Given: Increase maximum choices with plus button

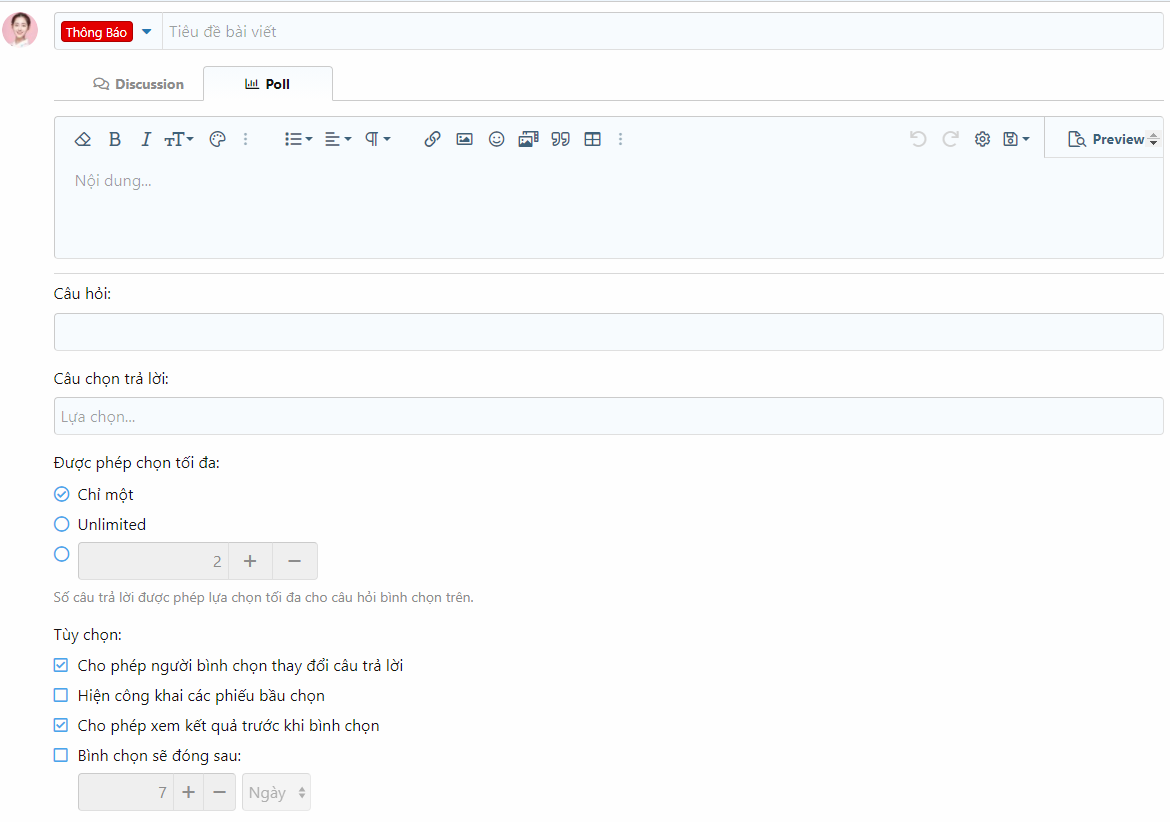Looking at the screenshot, I should [x=250, y=561].
